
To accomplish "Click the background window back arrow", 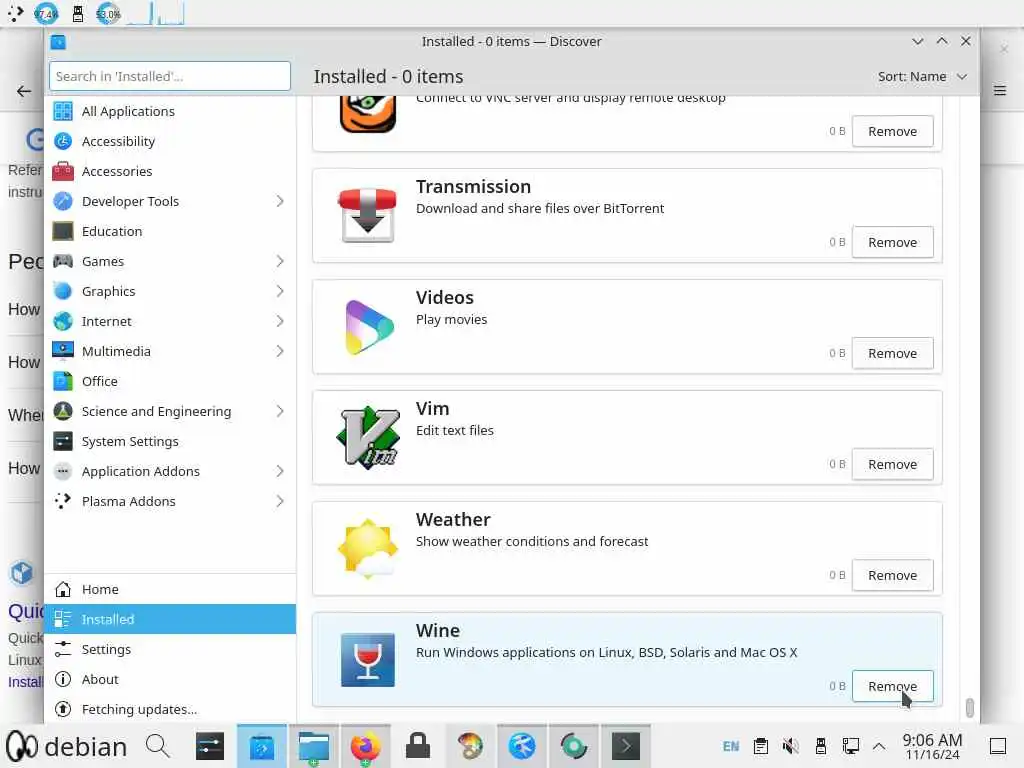I will (x=24, y=91).
